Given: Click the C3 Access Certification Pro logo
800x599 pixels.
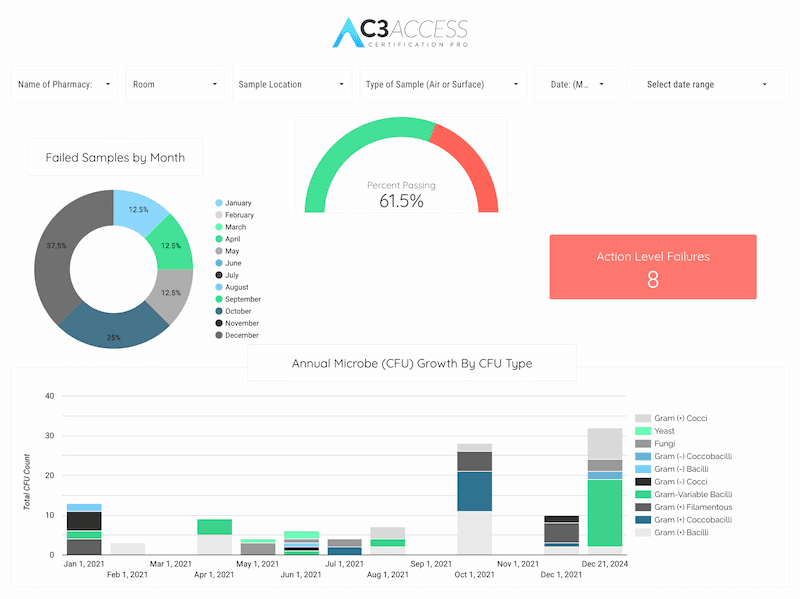Looking at the screenshot, I should 400,33.
